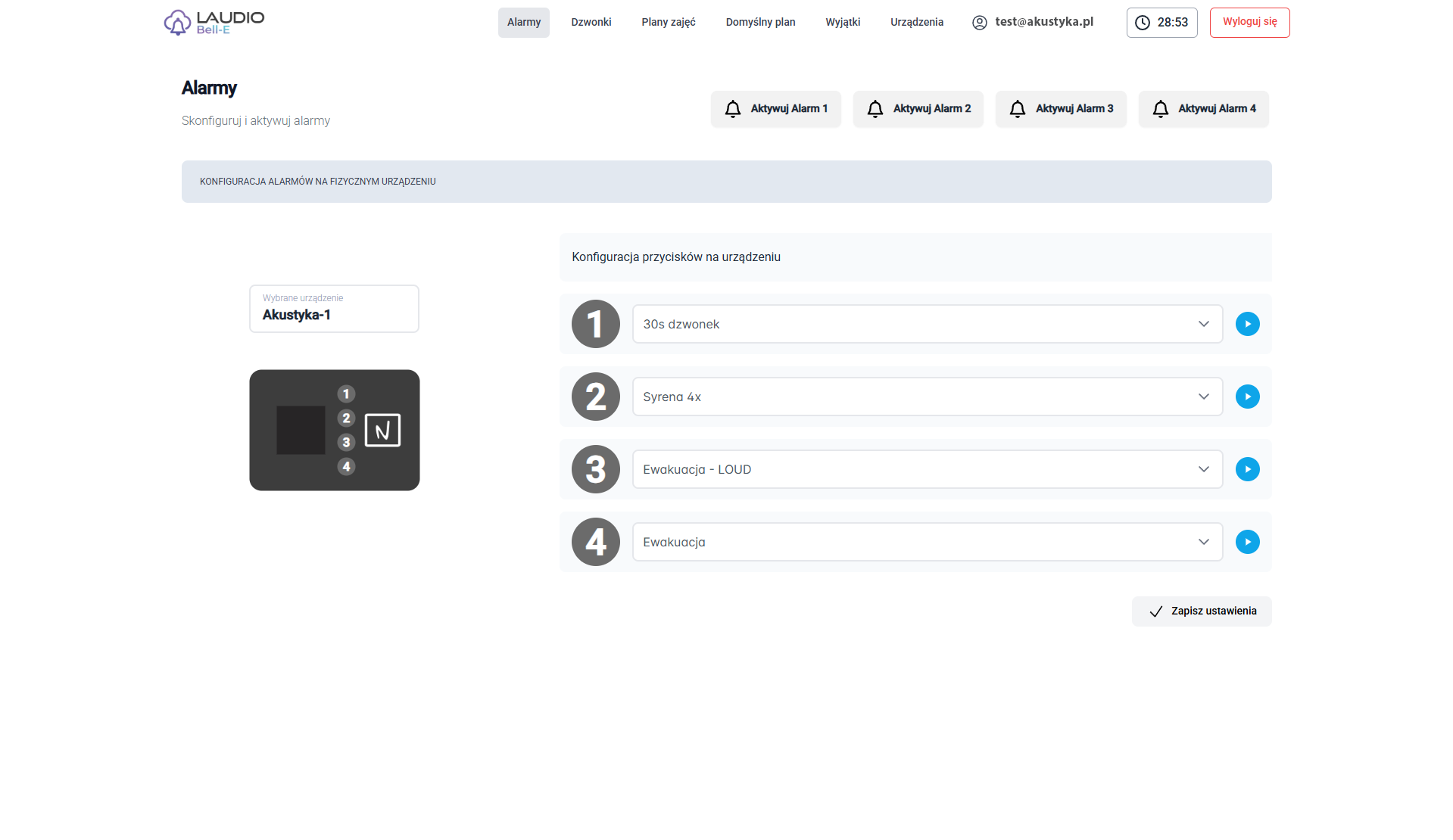Screen dimensions: 1453x840
Task: Navigate to Urządzenia page
Action: pos(916,23)
